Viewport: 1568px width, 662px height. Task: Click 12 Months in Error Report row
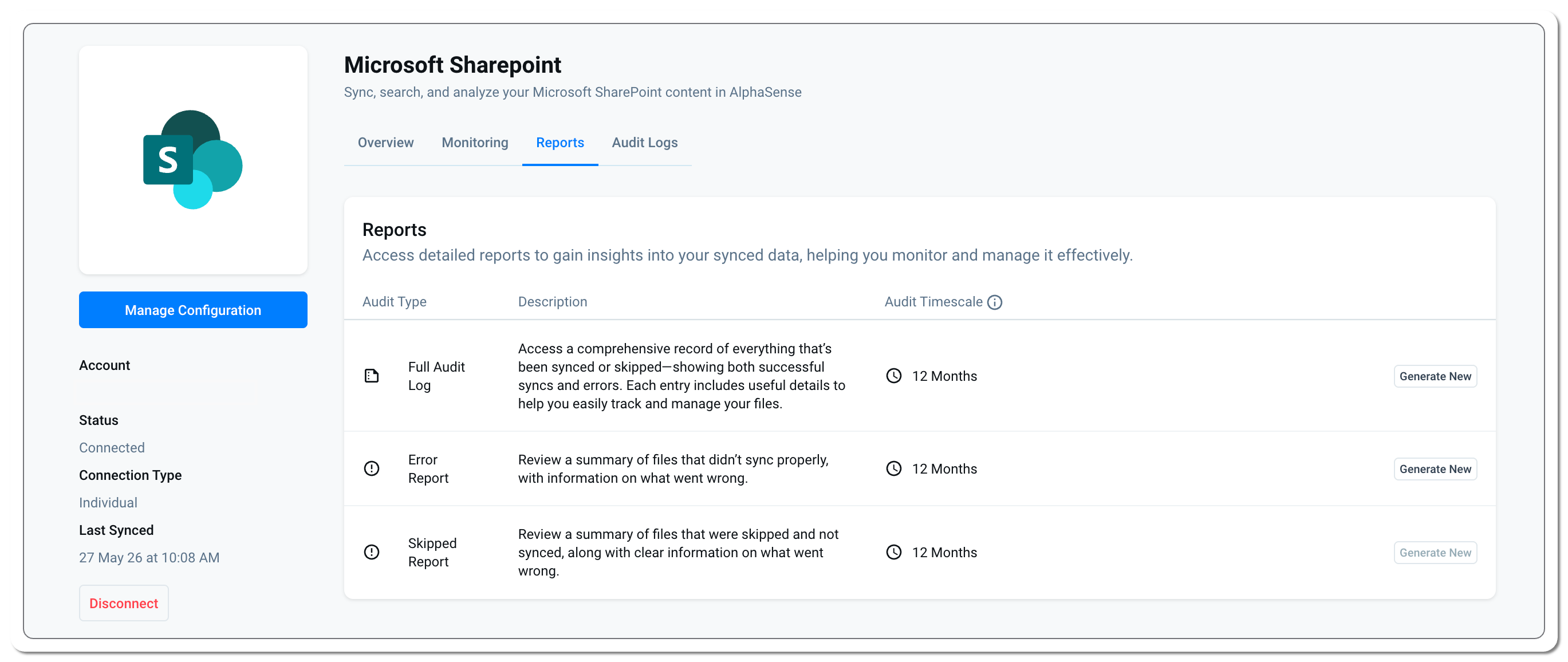(944, 468)
